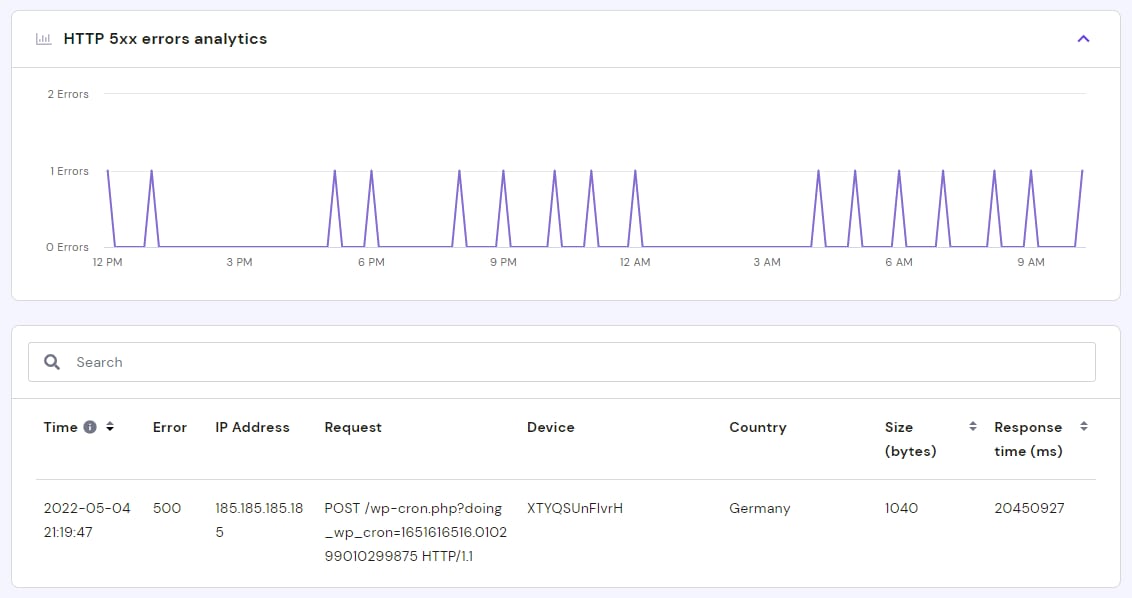Click the Size (bytes) column header text
1132x598 pixels.
[x=910, y=438]
